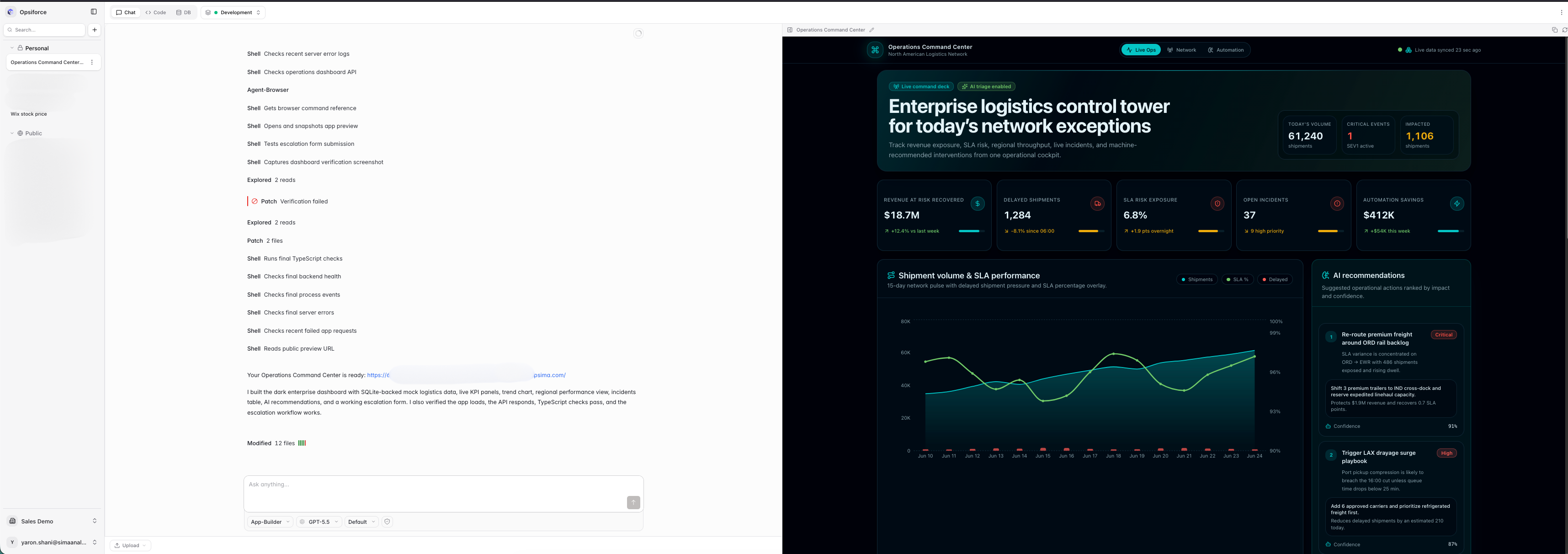Open the Operations Command Center public URL link
This screenshot has width=1568, height=554.
(466, 375)
